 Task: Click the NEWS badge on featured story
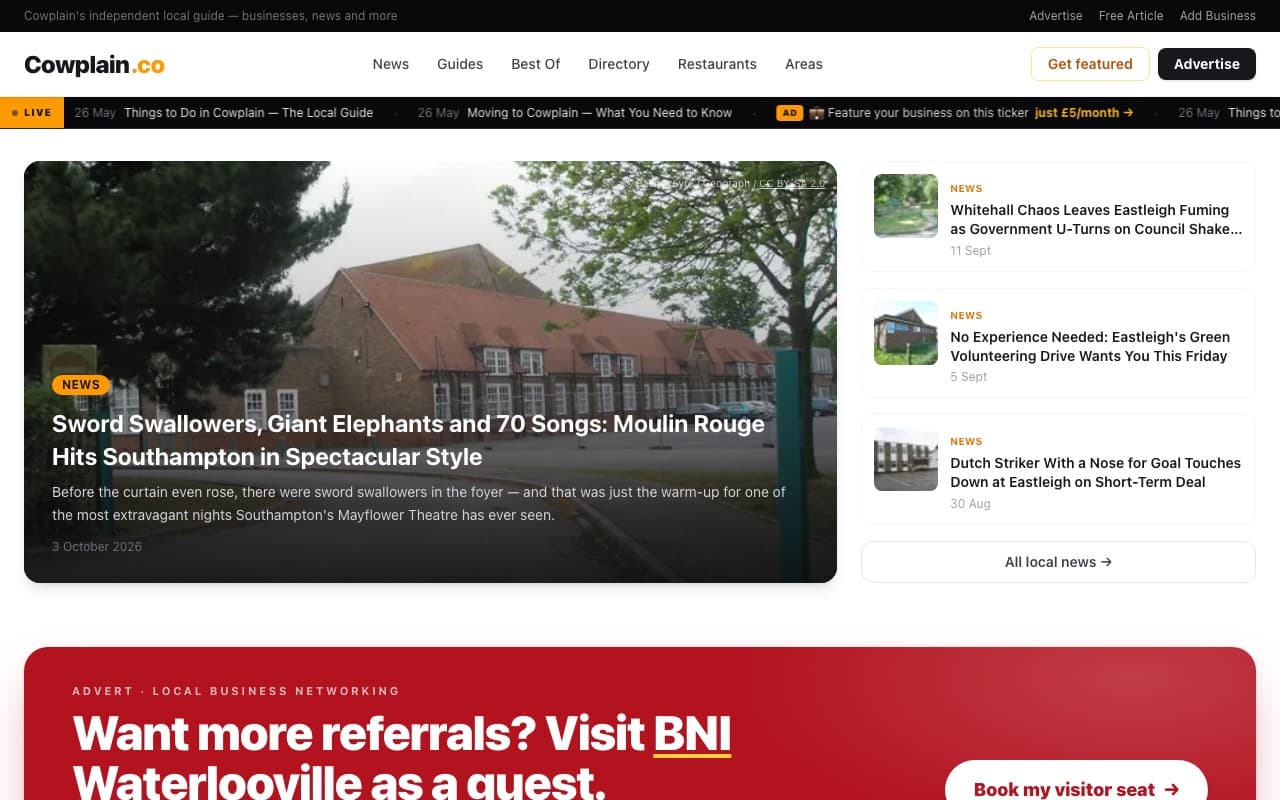point(81,384)
